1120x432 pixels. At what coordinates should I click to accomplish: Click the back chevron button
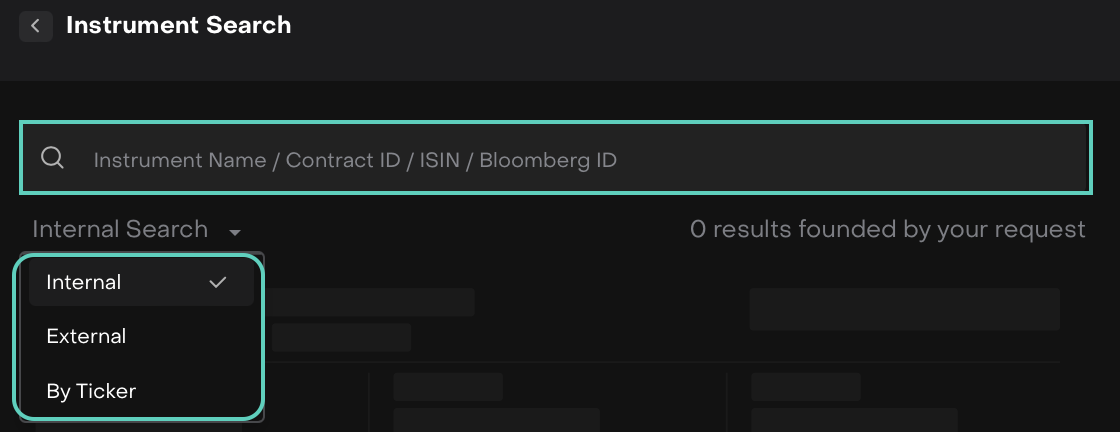coord(35,26)
